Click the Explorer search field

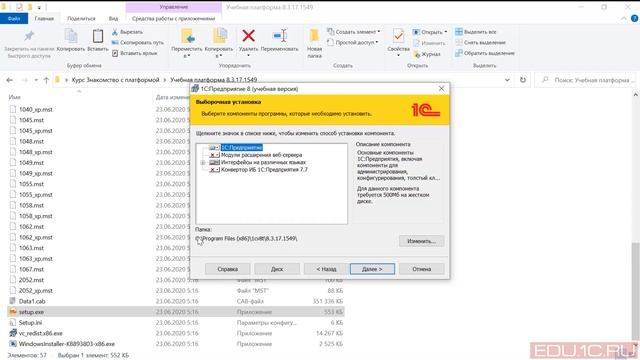(588, 80)
